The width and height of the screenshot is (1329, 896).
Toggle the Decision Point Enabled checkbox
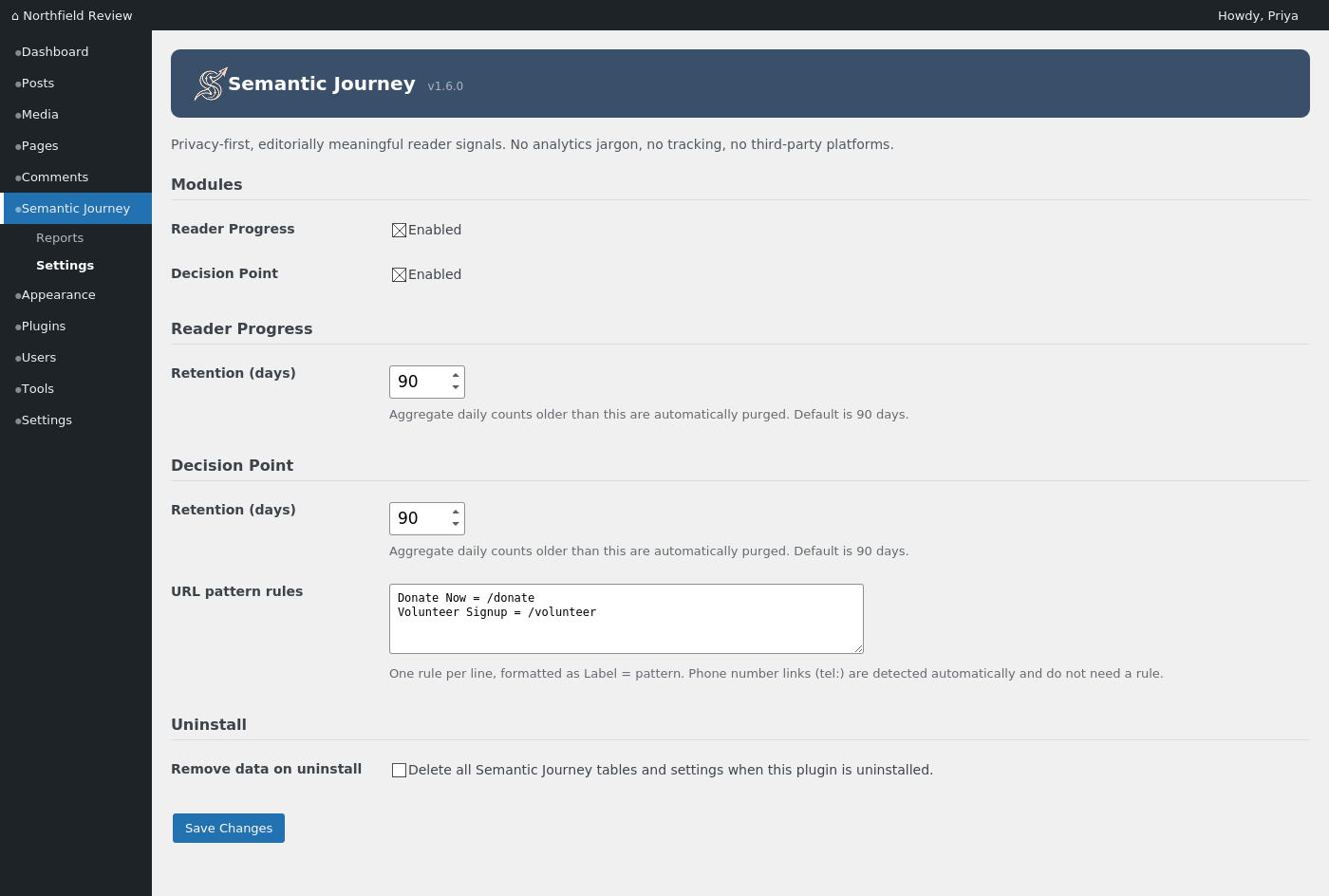click(400, 274)
